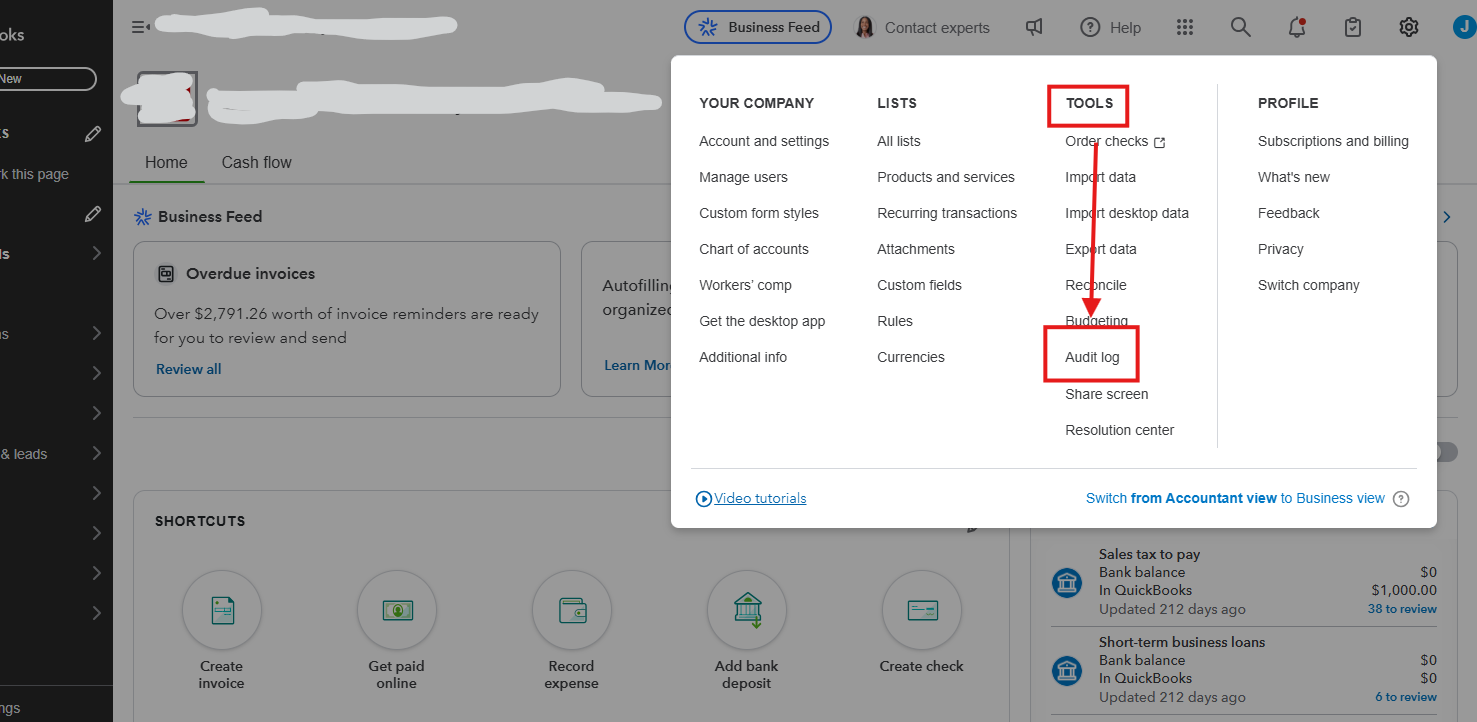Screen dimensions: 1477x722
Task: Open Recurring transactions
Action: [947, 213]
